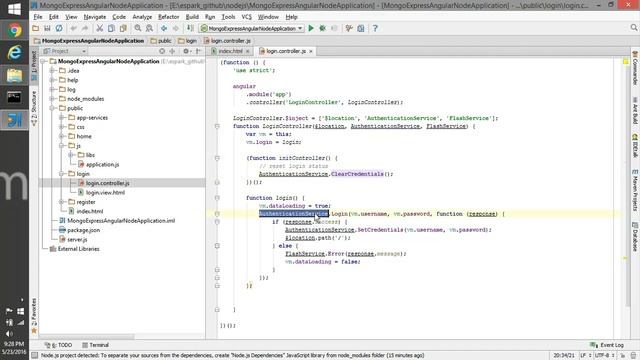Open the Favorites side tool window
Viewport: 640px width, 360px height.
pyautogui.click(x=34, y=316)
